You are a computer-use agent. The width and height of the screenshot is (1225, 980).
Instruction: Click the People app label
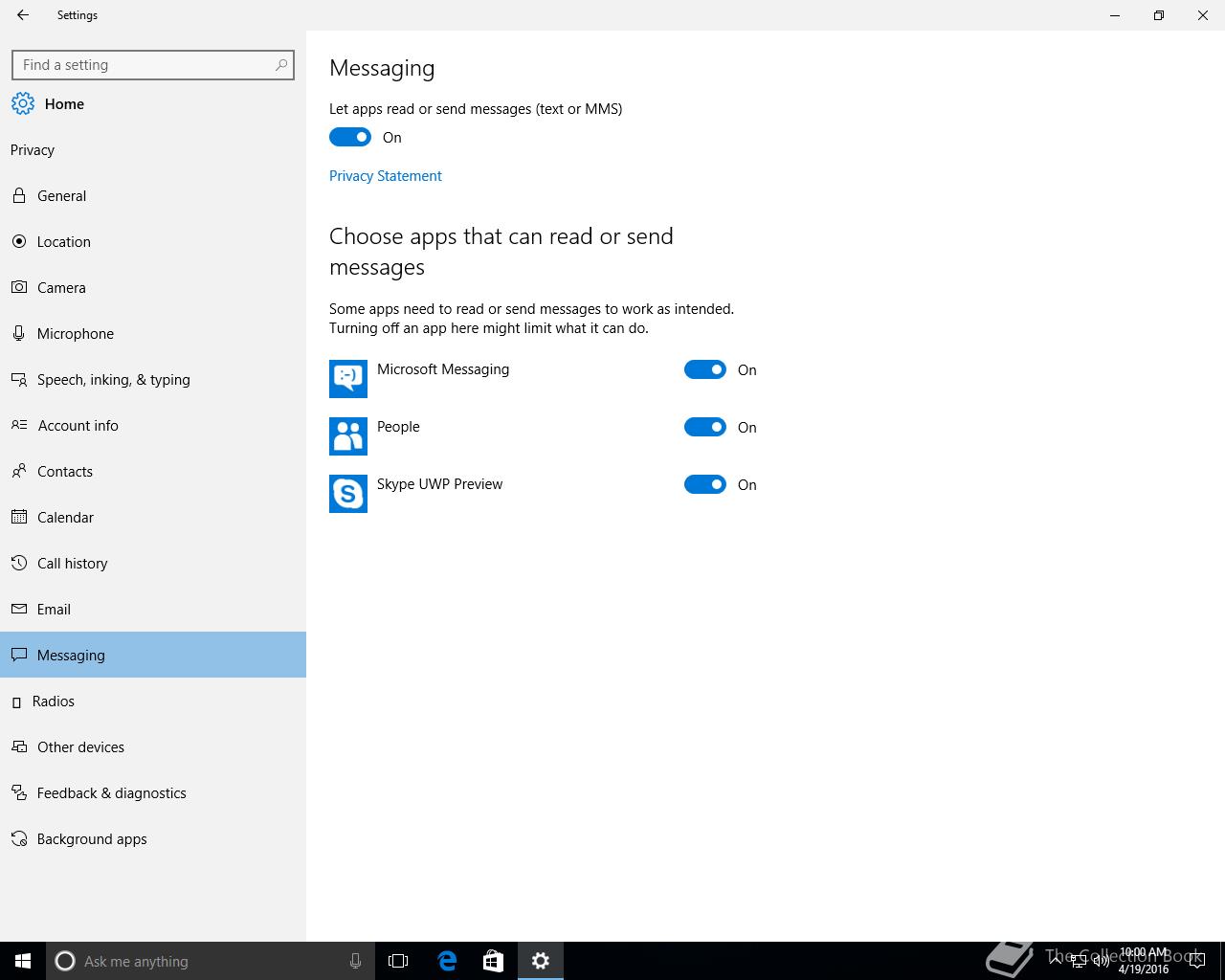point(398,427)
